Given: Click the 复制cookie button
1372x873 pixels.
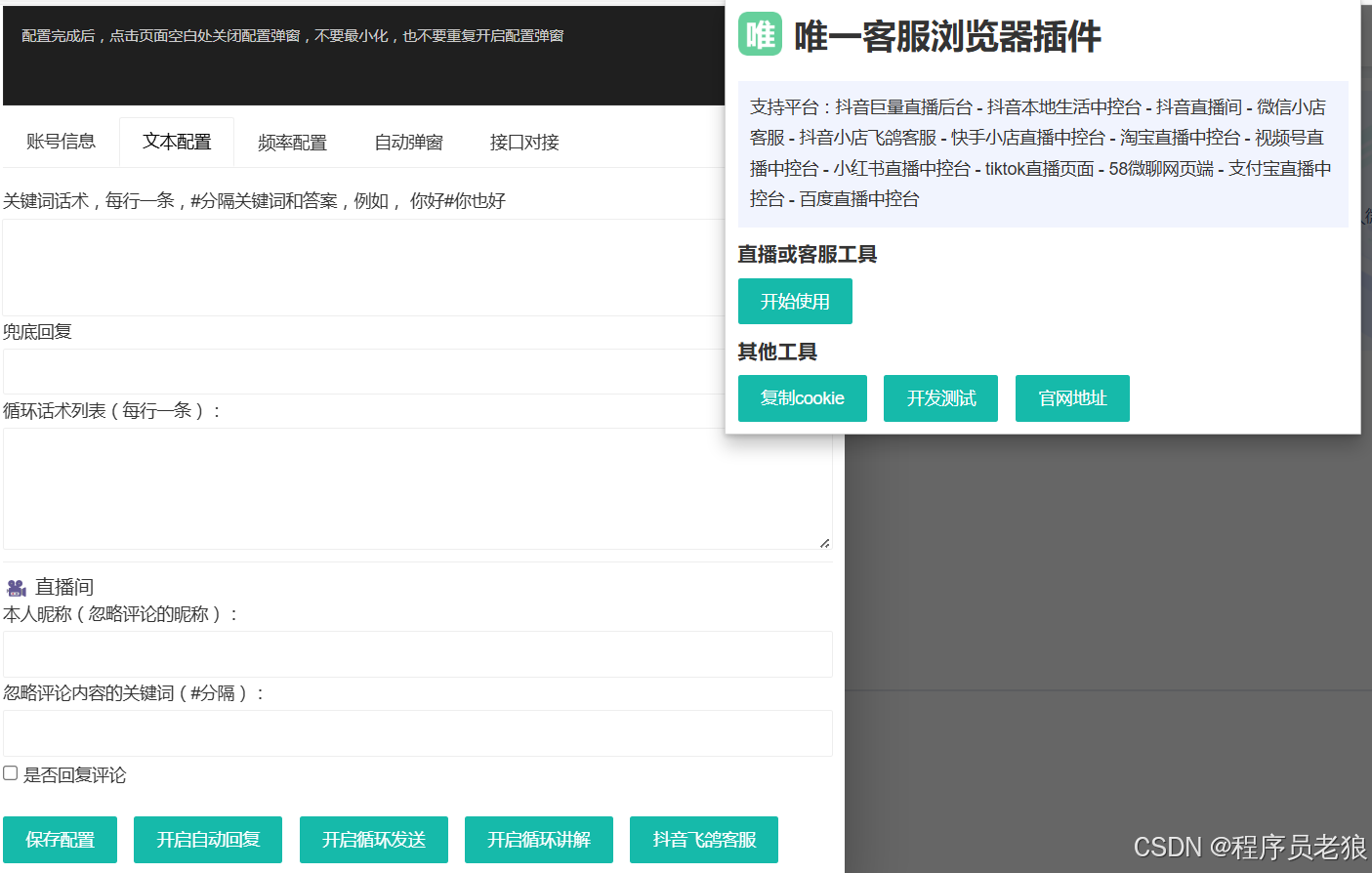Looking at the screenshot, I should pos(803,398).
